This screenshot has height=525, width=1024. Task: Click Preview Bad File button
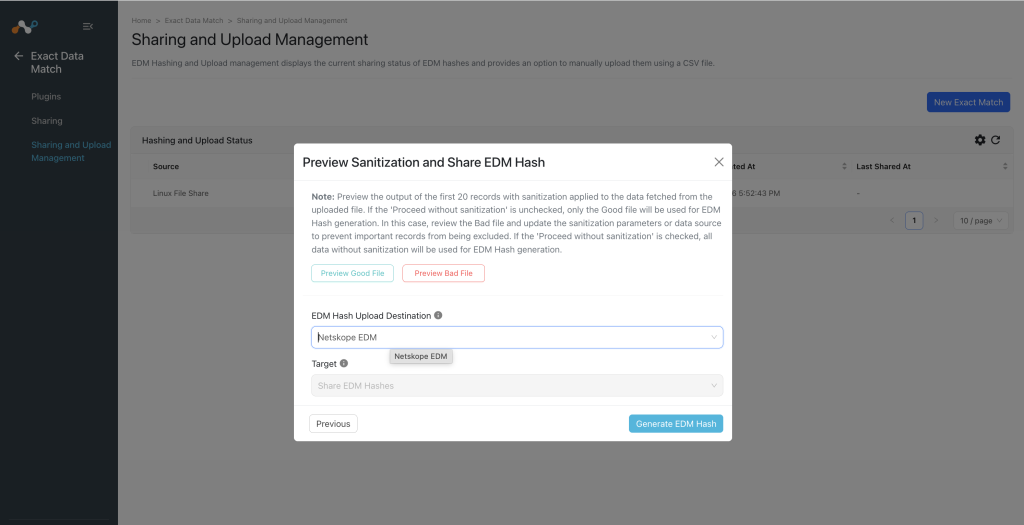click(443, 273)
